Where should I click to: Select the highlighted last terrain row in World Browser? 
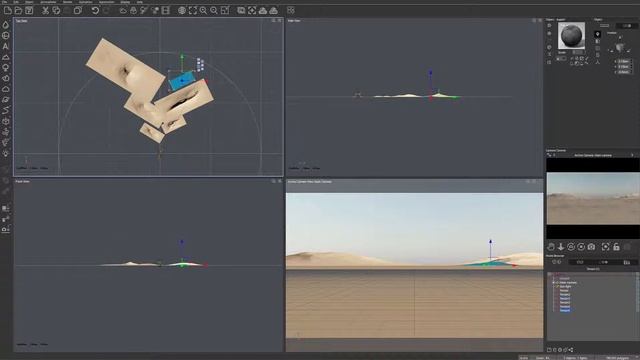[565, 310]
